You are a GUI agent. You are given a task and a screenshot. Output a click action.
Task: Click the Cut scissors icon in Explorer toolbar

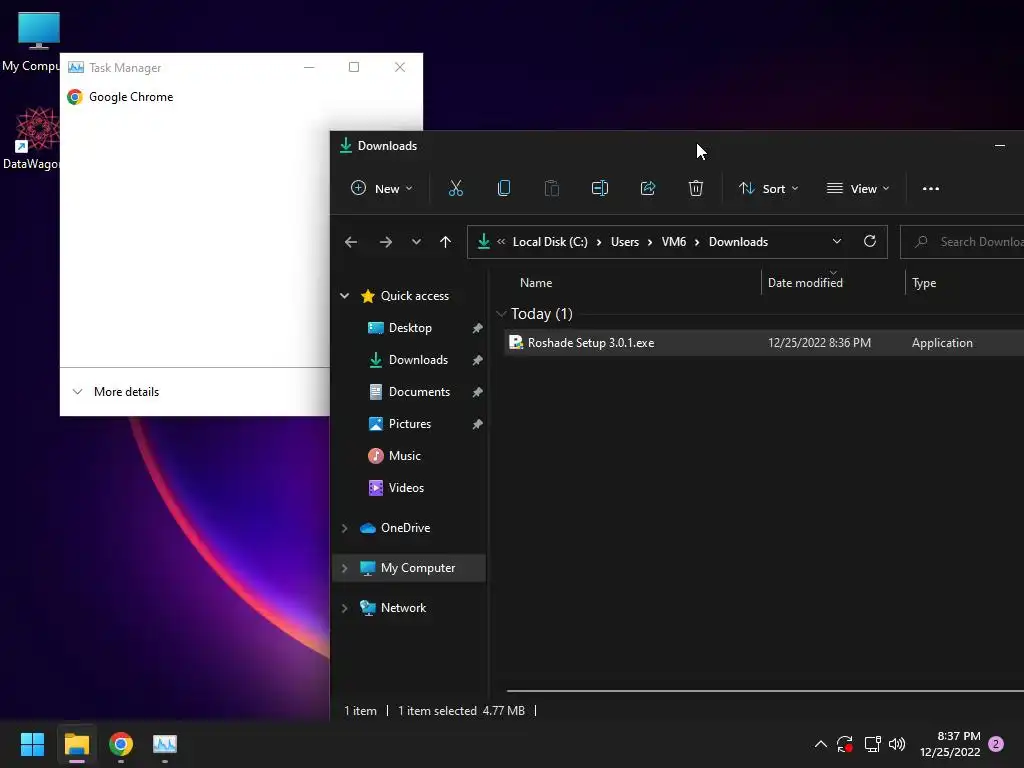(x=456, y=189)
